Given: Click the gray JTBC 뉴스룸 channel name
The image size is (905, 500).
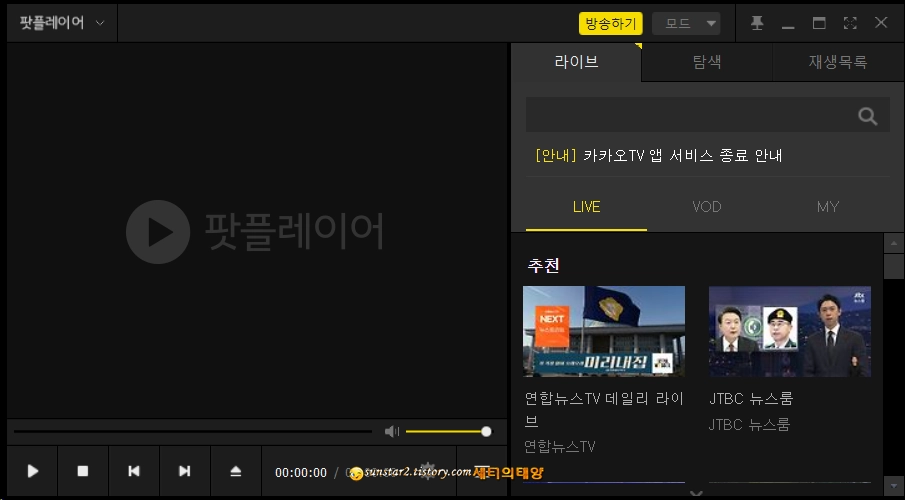Looking at the screenshot, I should [x=749, y=425].
